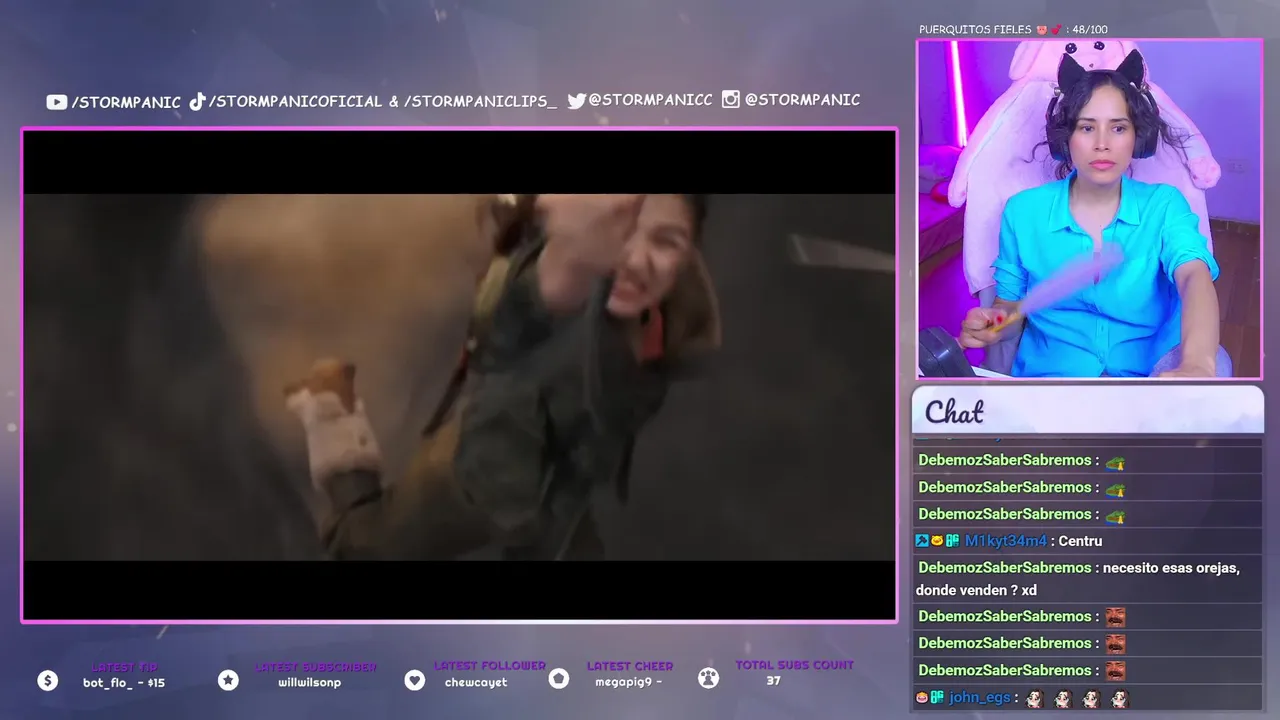Click the Instagram camera icon
This screenshot has height=720, width=1280.
731,99
